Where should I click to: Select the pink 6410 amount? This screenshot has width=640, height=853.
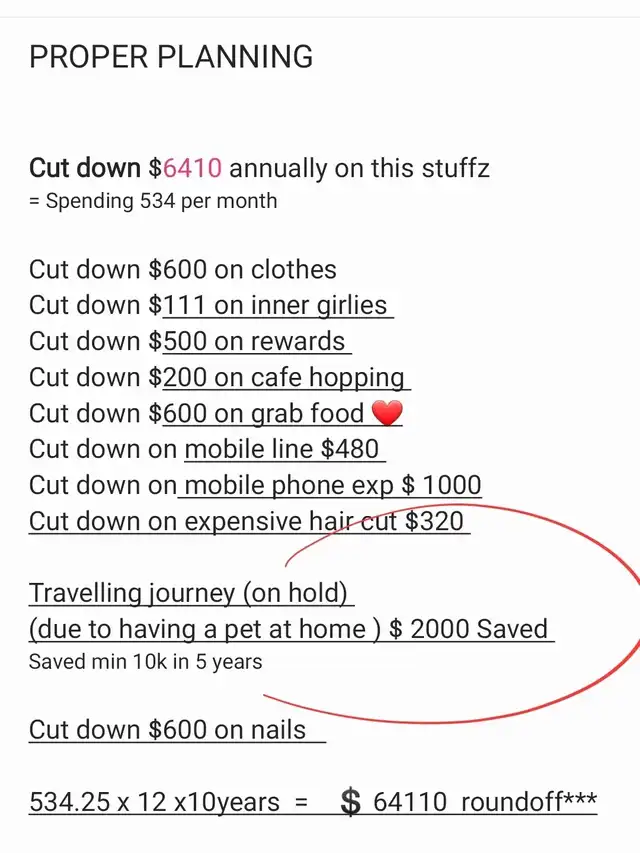193,167
